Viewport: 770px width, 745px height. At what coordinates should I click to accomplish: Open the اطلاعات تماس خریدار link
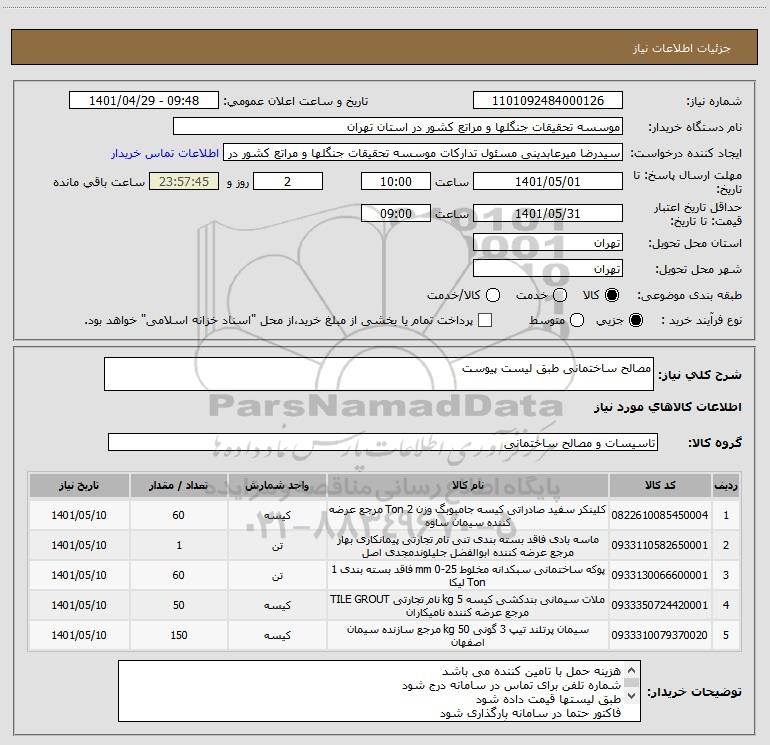[165, 153]
